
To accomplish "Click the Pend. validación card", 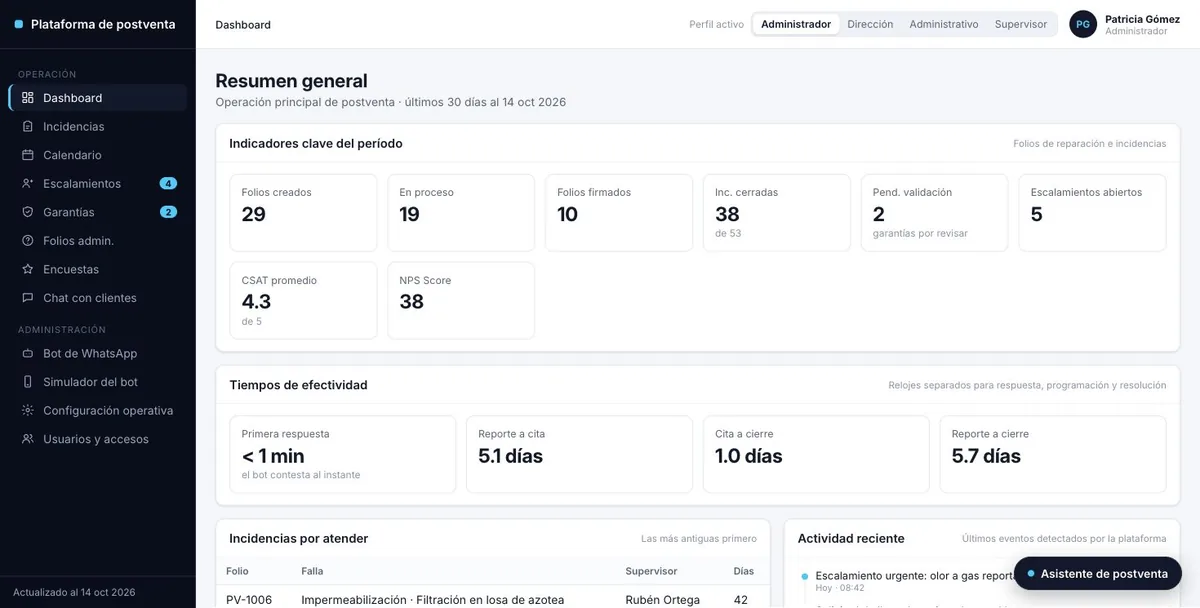I will point(935,213).
